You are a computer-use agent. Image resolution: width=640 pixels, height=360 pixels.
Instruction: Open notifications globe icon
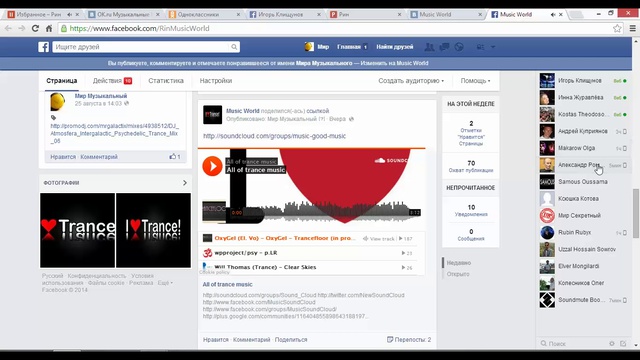(x=459, y=47)
